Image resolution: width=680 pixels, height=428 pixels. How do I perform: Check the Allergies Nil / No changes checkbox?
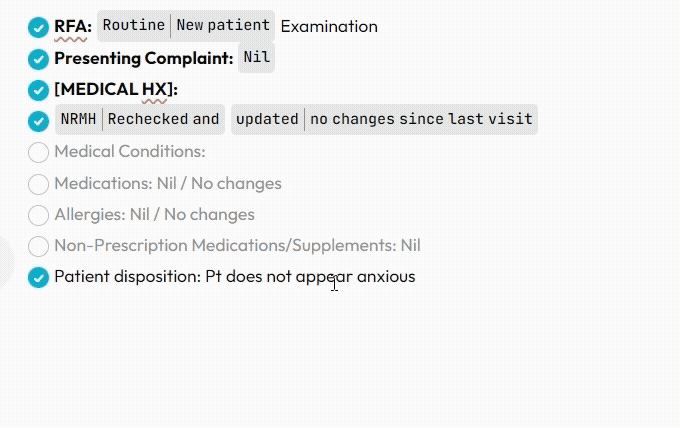38,215
